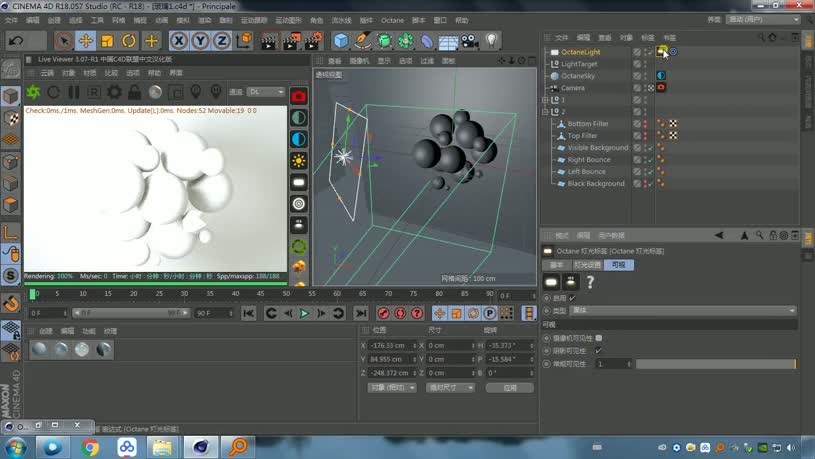Select OctaneLight in object manager
815x459 pixels.
pos(581,52)
